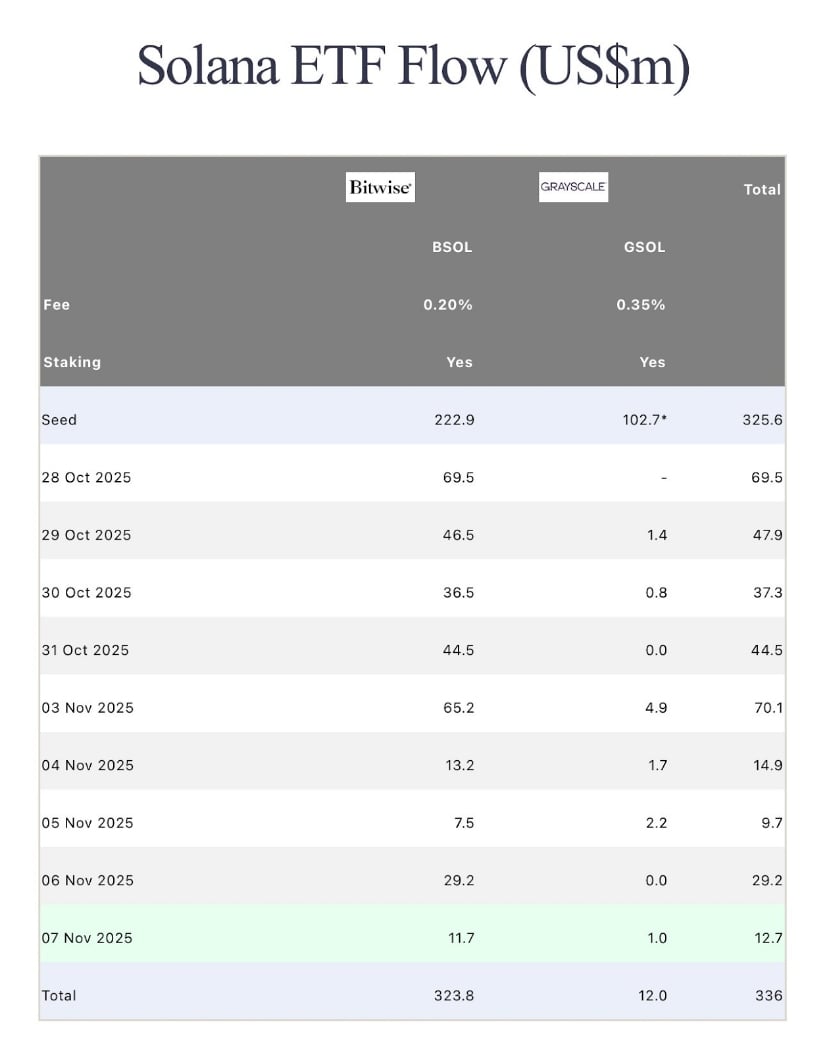Click the grand total 336 cell
This screenshot has width=825, height=1053.
coord(769,996)
